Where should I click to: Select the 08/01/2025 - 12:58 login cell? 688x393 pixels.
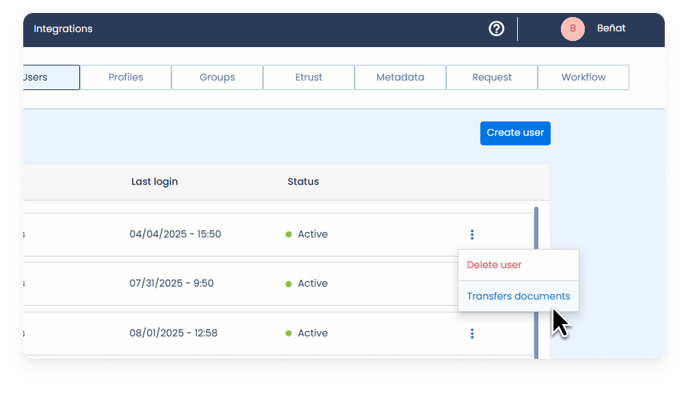coord(173,333)
